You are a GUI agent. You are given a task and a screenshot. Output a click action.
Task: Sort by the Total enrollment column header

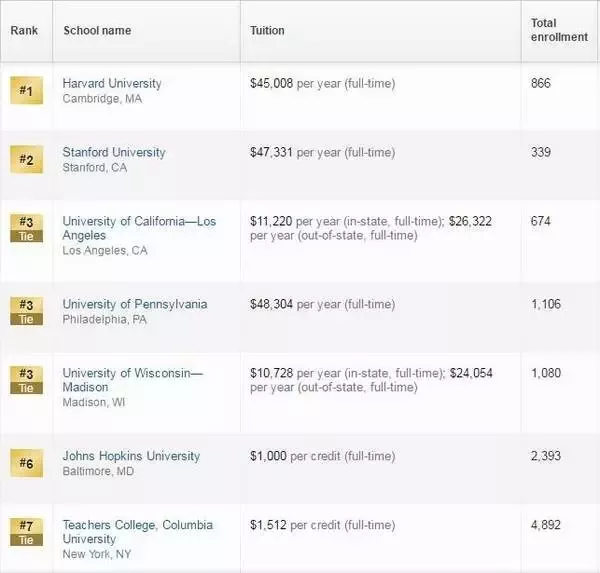(559, 30)
